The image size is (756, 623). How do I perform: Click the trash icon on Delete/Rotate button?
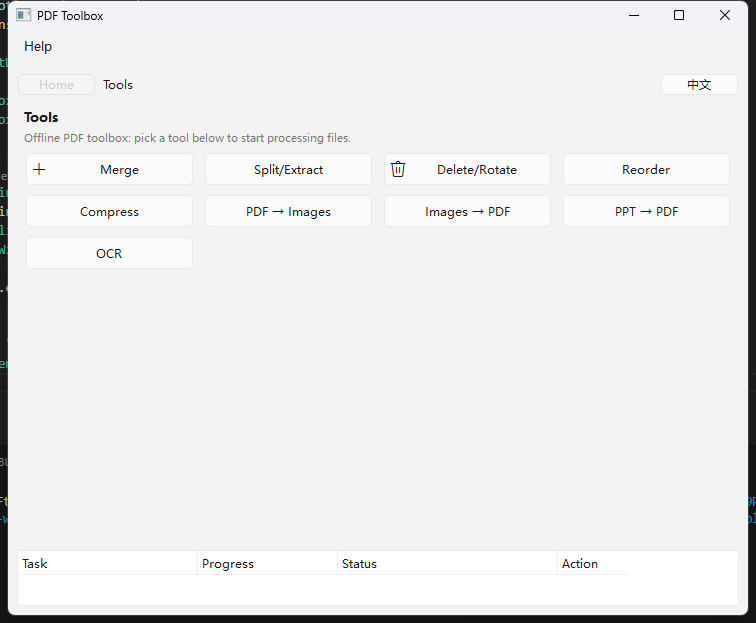coord(398,169)
